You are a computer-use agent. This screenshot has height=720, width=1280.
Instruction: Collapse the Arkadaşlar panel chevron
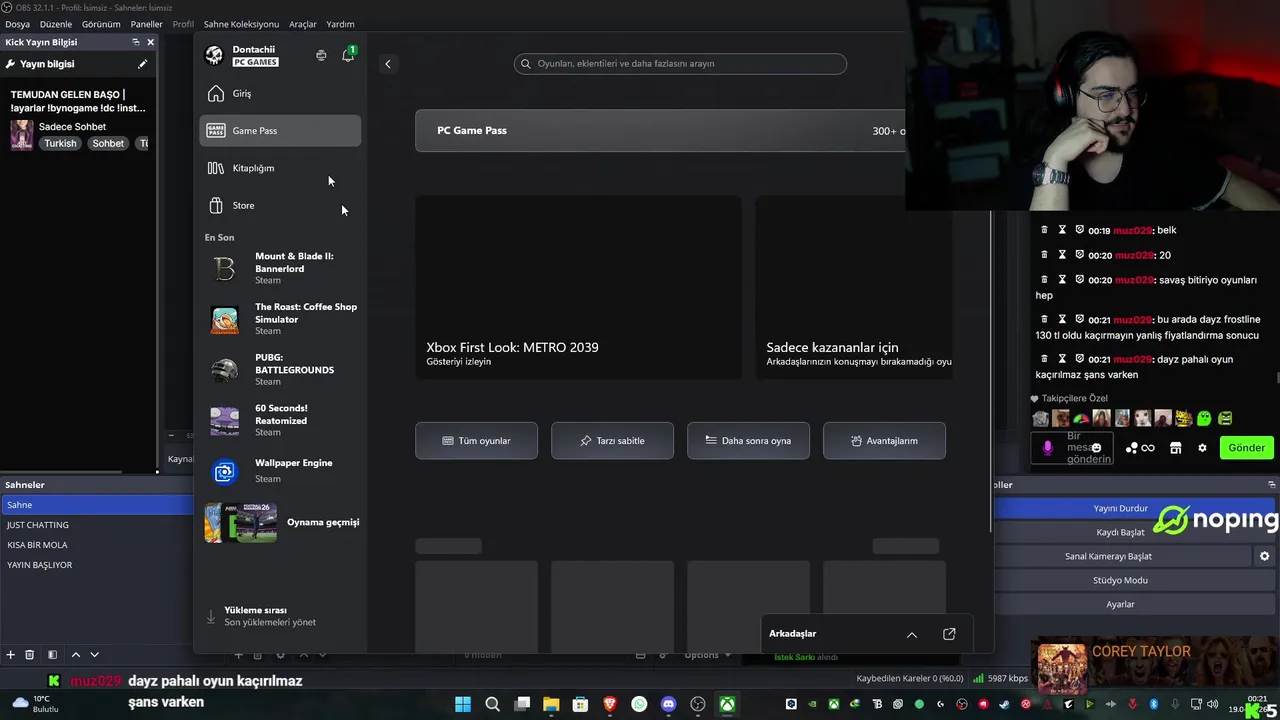click(911, 634)
